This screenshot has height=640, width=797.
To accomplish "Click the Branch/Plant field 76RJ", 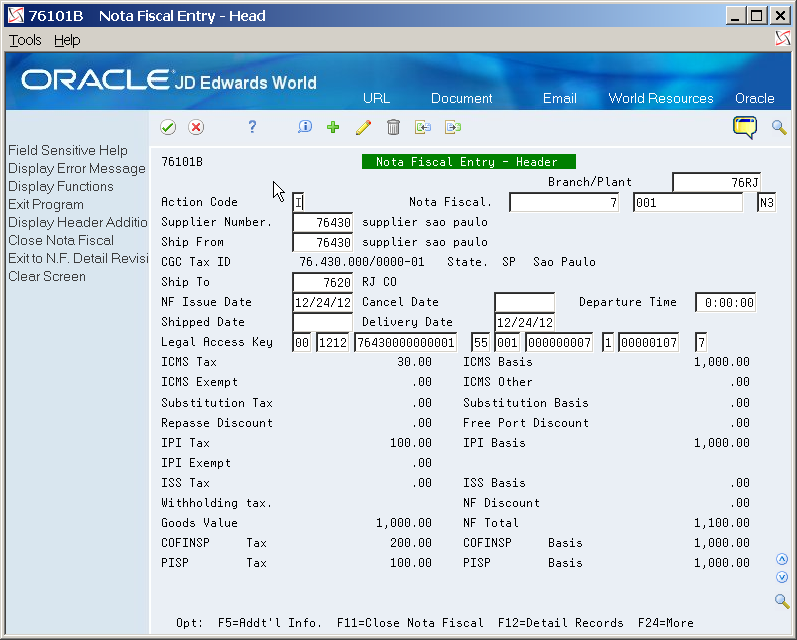I will [x=717, y=182].
